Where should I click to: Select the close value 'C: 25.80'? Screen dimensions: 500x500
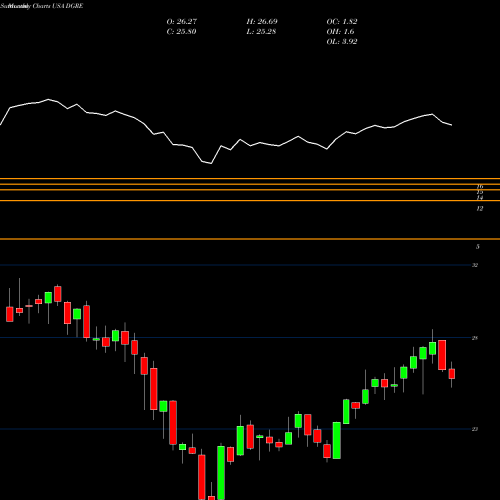pos(181,32)
